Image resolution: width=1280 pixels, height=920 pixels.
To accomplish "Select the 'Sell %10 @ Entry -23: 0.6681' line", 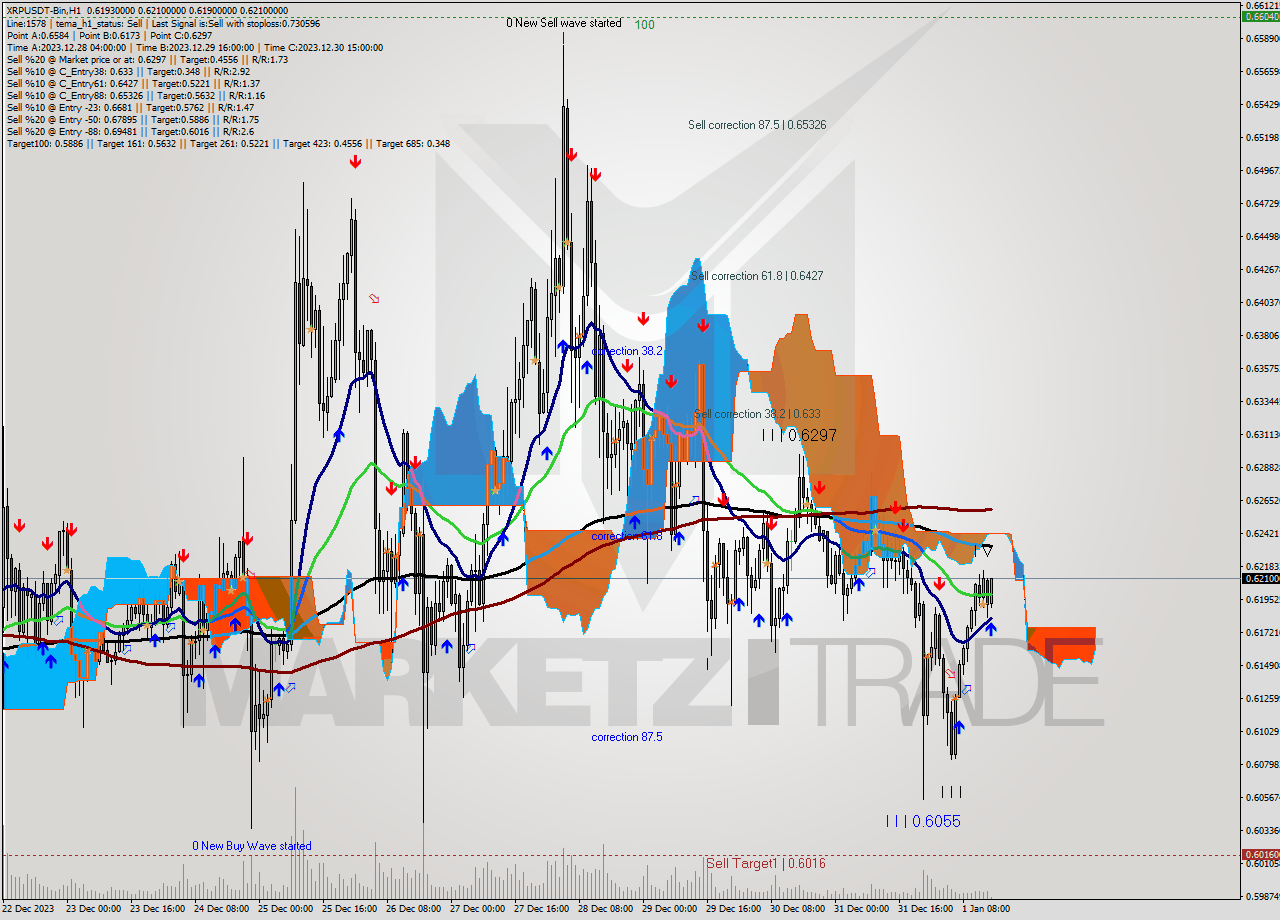I will point(130,107).
